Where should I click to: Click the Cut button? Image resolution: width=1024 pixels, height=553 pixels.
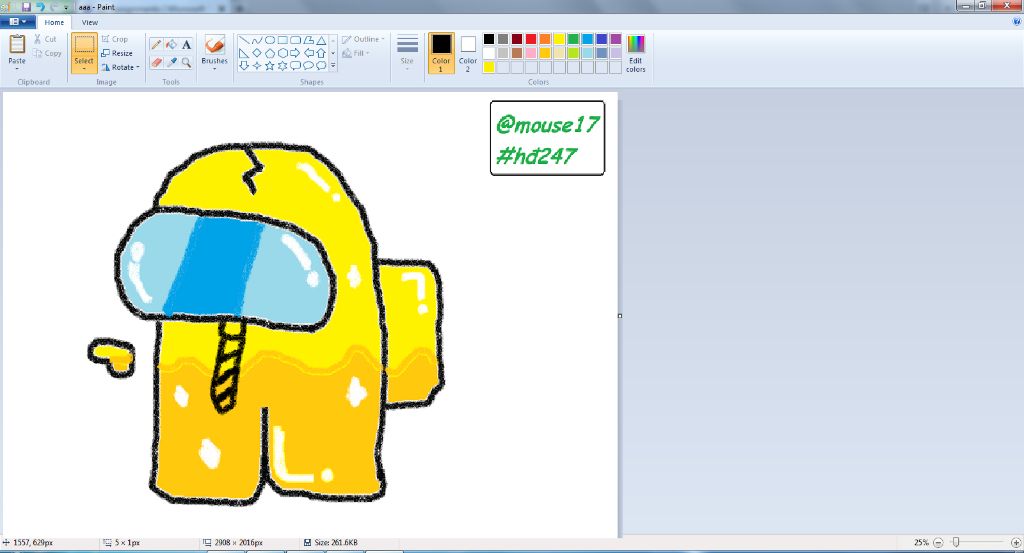45,39
